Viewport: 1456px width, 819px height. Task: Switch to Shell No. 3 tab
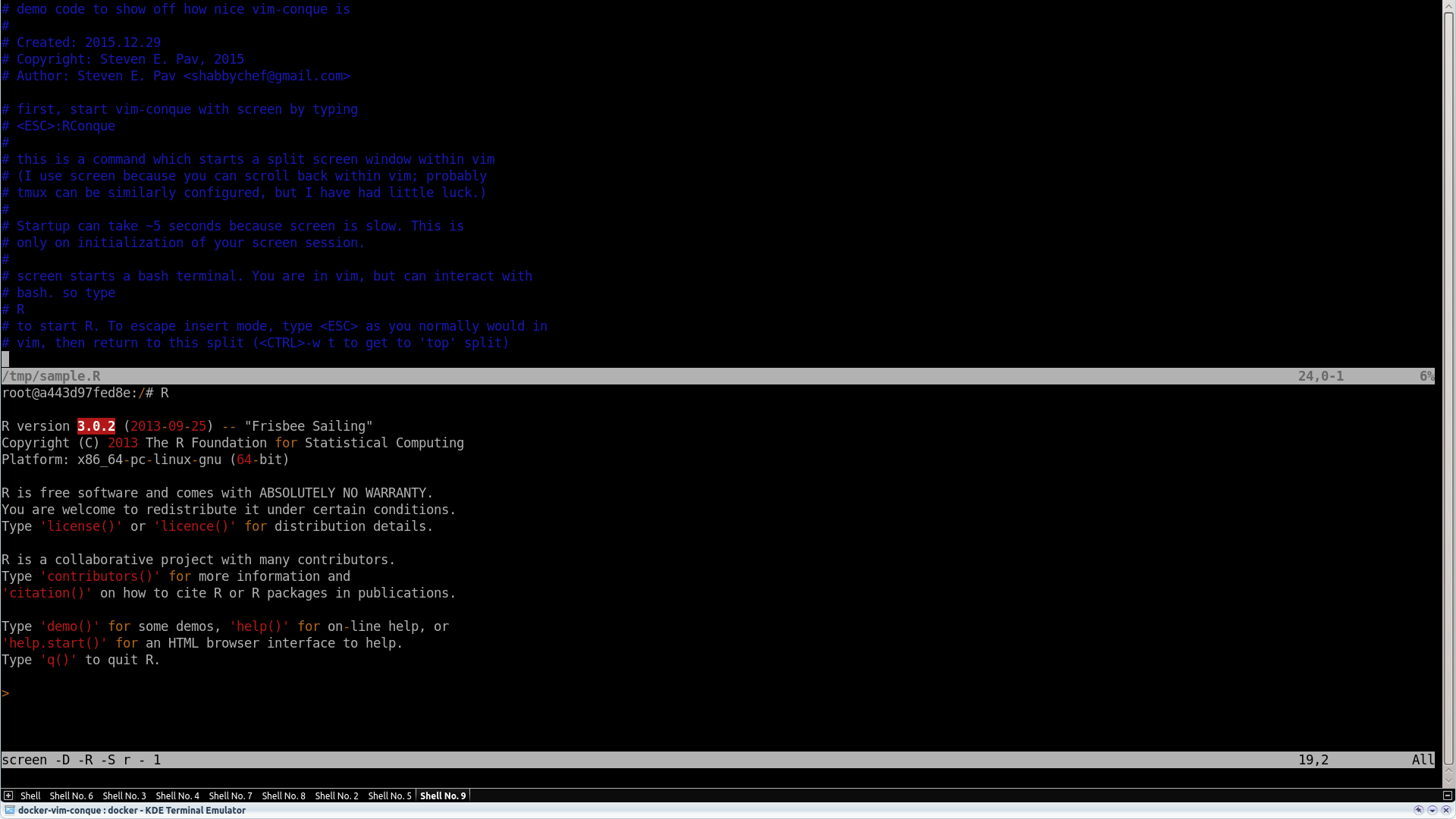pos(124,795)
